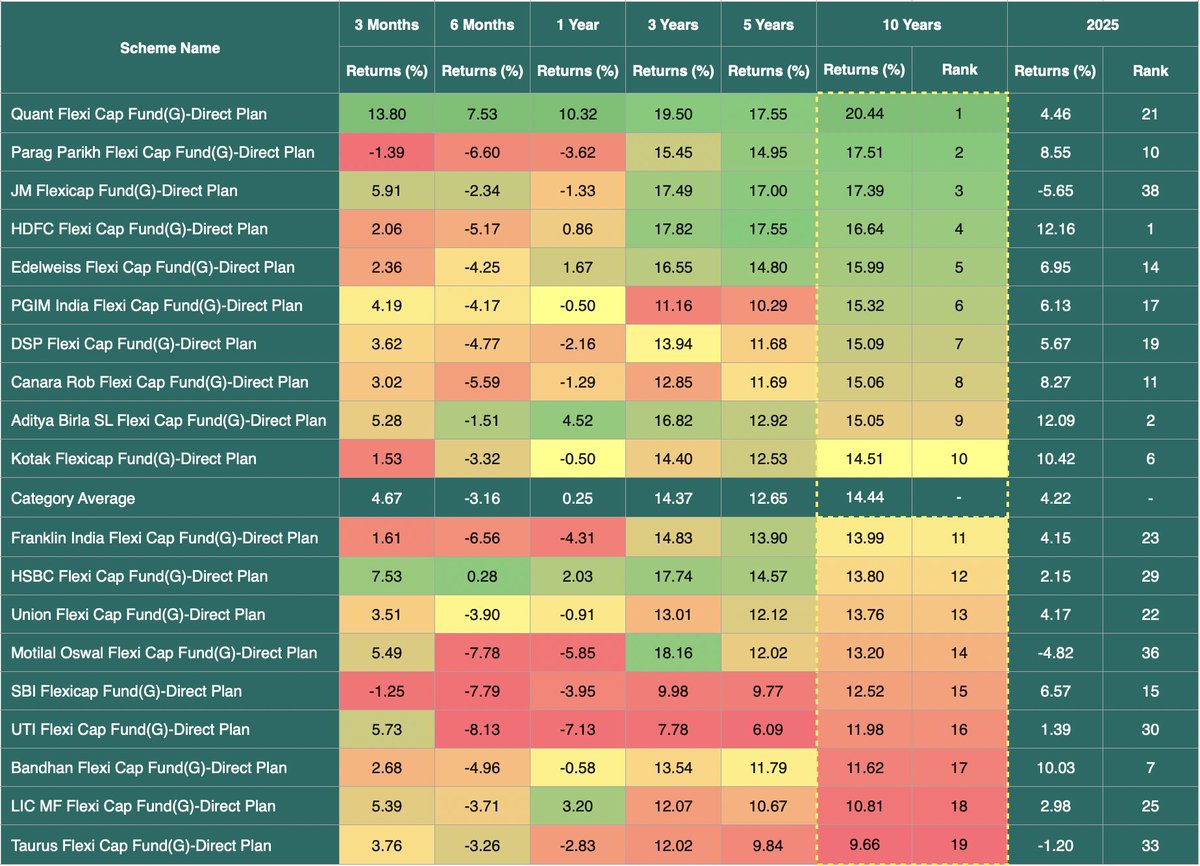Click "JM Flexicap Fund(G)-Direct Plan" scheme name
1200x866 pixels.
125,190
